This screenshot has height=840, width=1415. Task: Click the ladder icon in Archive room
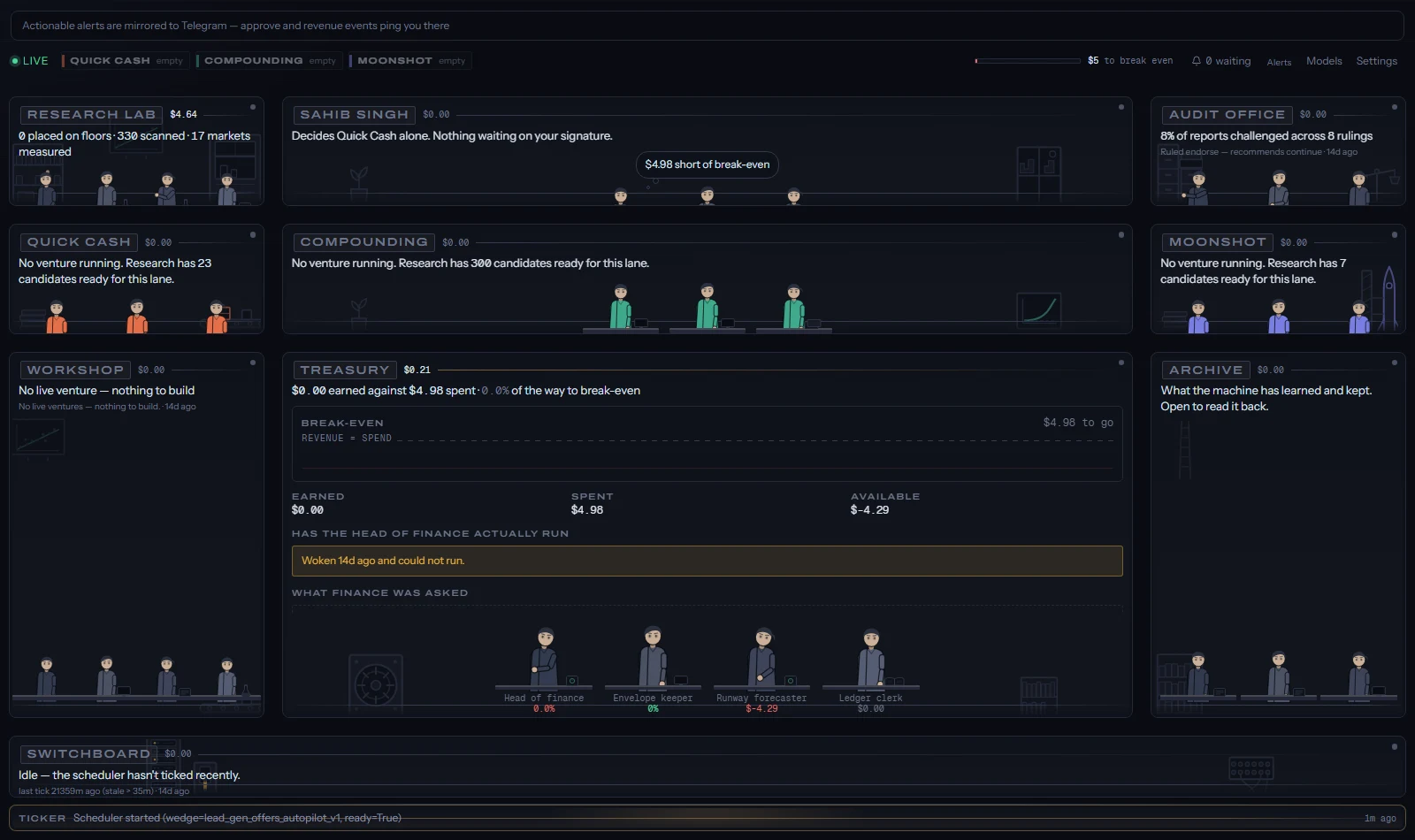coord(1184,449)
